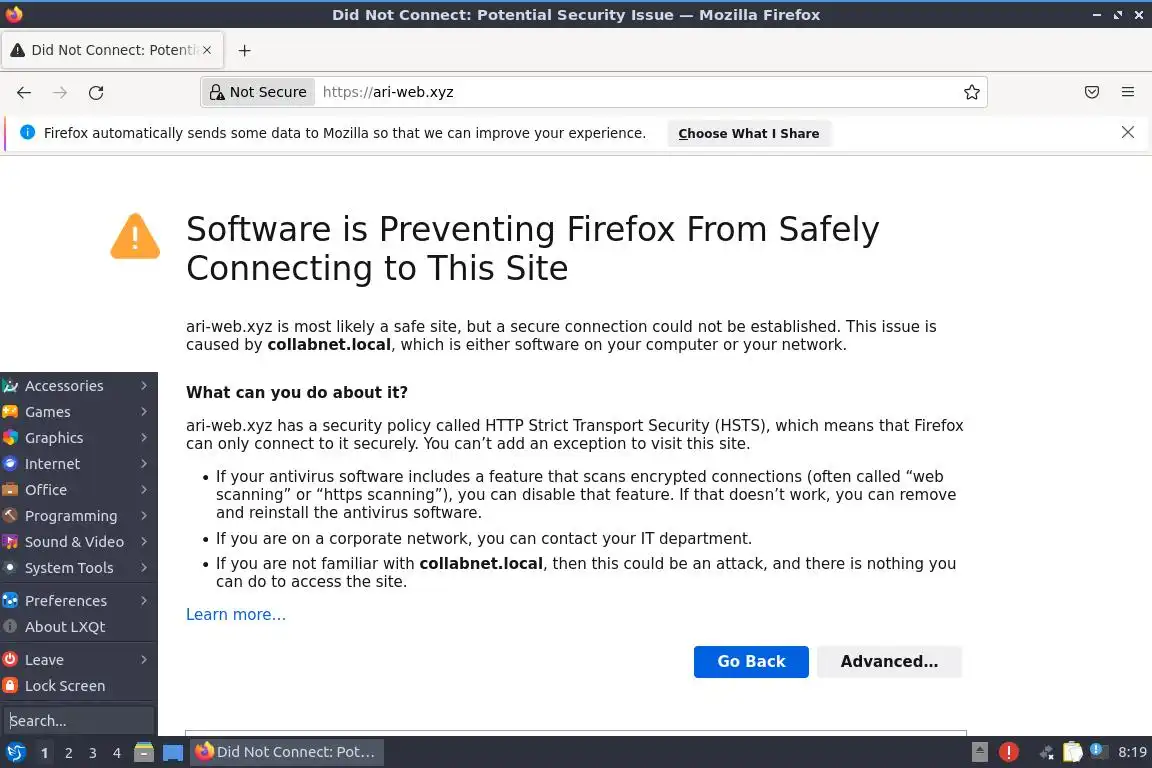Image resolution: width=1152 pixels, height=768 pixels.
Task: Select Lock Screen menu entry
Action: [79, 686]
